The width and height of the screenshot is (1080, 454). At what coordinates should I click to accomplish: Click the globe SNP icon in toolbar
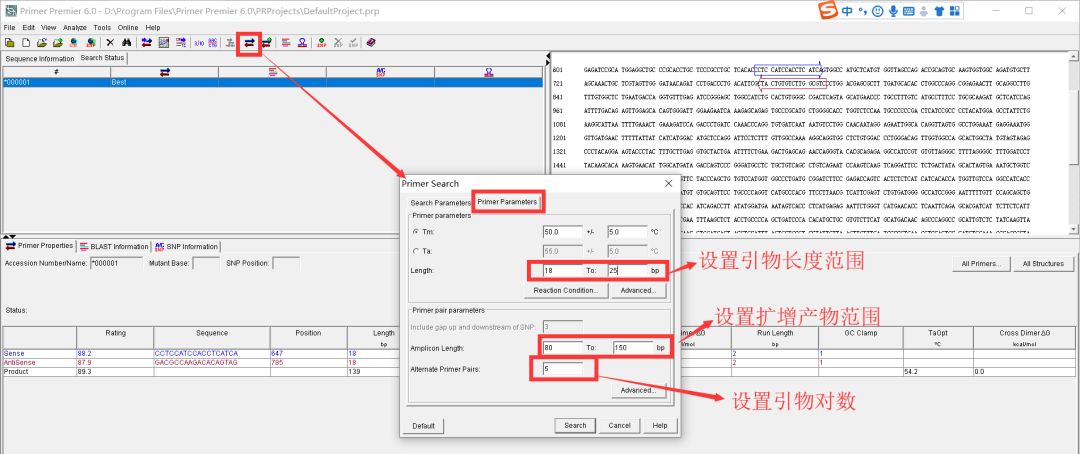(90, 43)
